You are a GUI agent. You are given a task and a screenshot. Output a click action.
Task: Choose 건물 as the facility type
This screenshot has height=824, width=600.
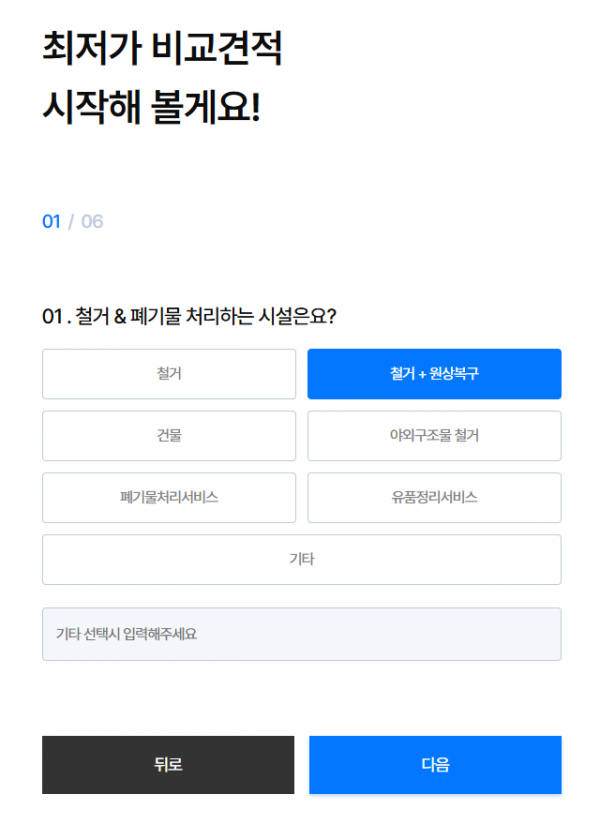(169, 436)
